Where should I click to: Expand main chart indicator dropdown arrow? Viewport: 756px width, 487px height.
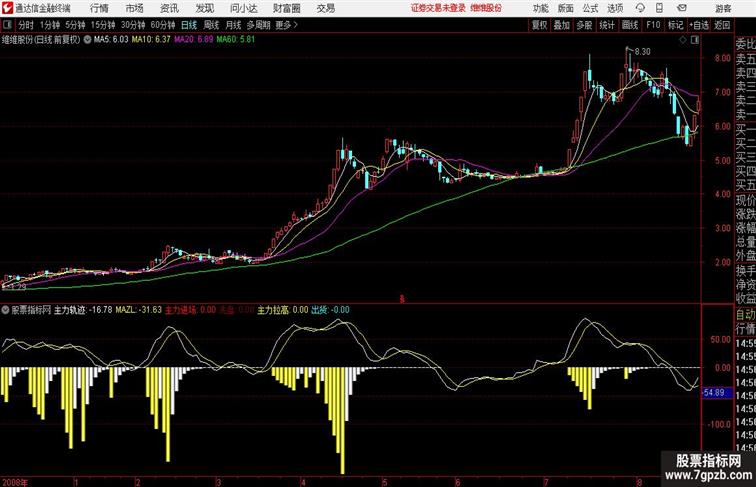pos(87,40)
